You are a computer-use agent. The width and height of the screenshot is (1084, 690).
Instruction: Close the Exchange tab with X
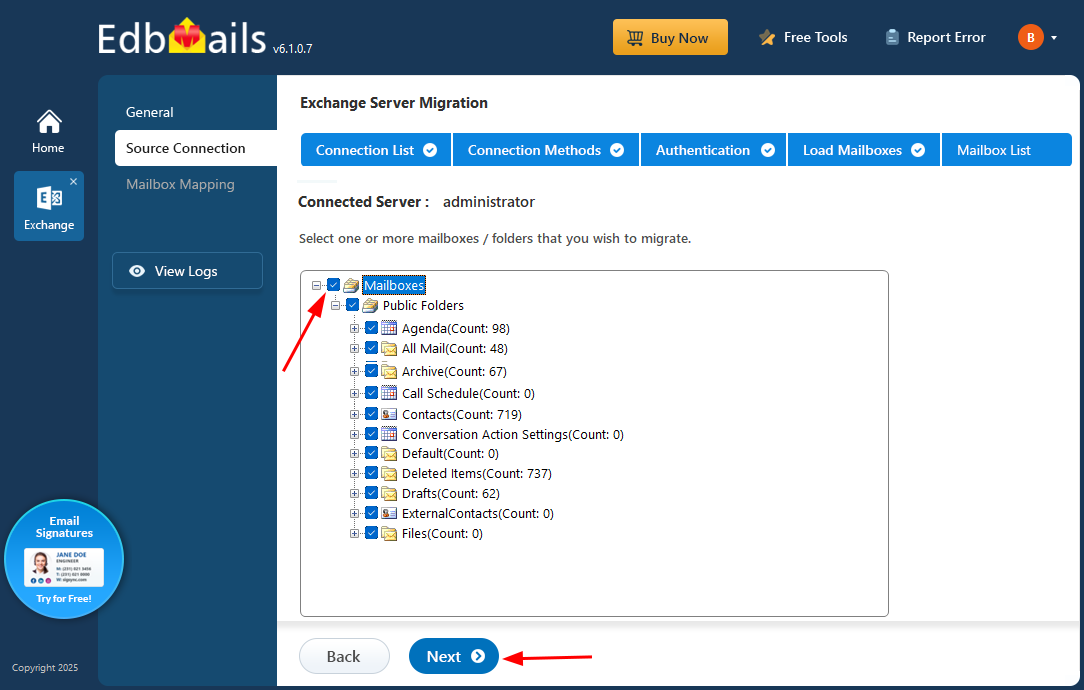point(73,181)
